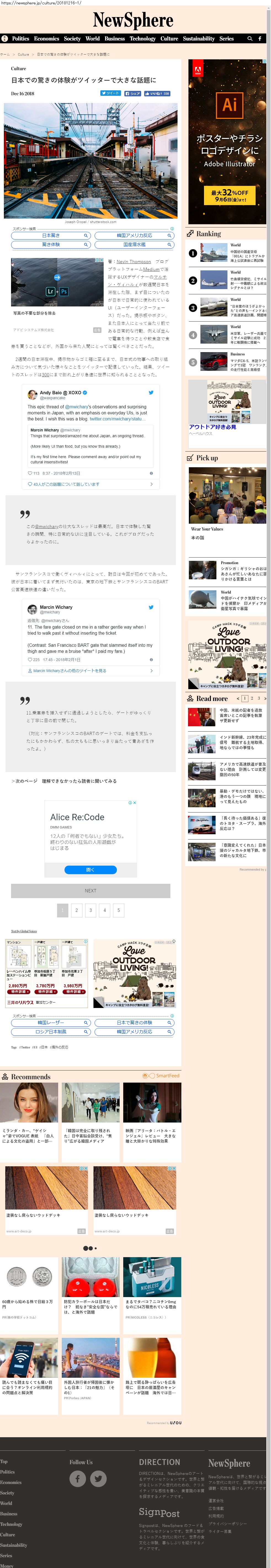Expand Marcin Wichary's other tweets chevron
Viewport: 271px width, 1568px height.
pos(152,671)
